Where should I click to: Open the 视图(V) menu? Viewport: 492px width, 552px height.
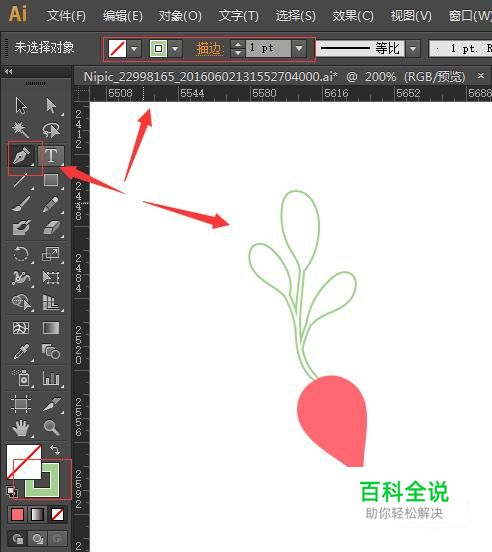411,16
